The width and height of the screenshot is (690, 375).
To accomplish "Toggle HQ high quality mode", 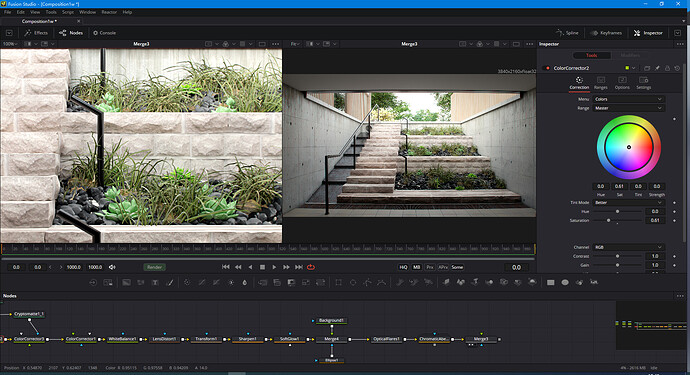I will [x=403, y=267].
